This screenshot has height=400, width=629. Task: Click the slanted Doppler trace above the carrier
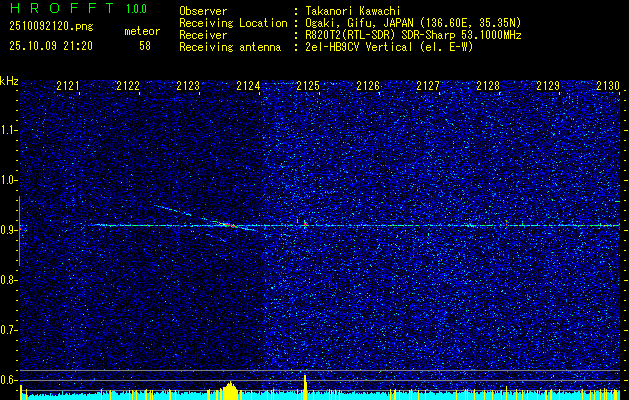point(172,210)
